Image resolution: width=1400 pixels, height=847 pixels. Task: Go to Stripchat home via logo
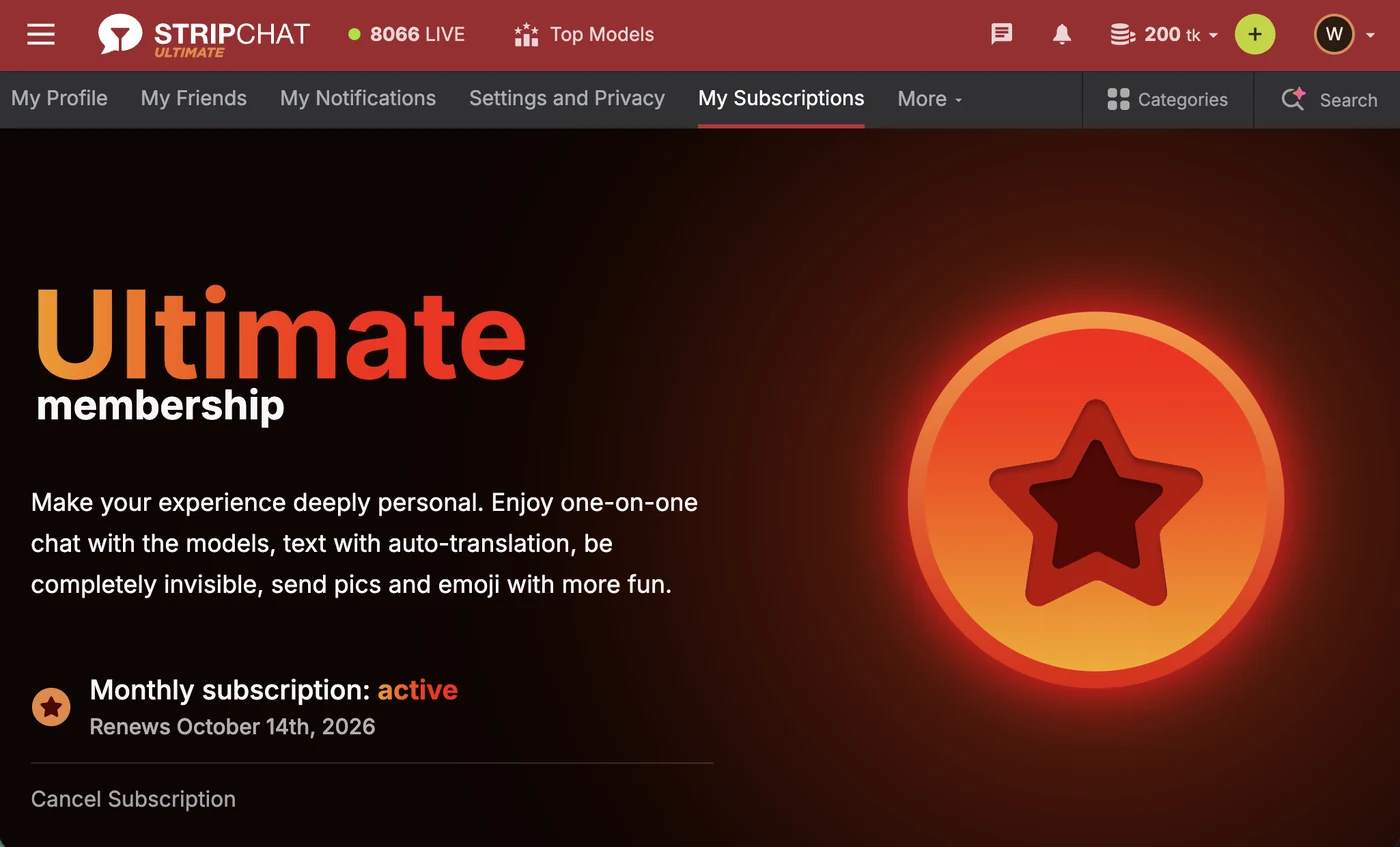[204, 35]
